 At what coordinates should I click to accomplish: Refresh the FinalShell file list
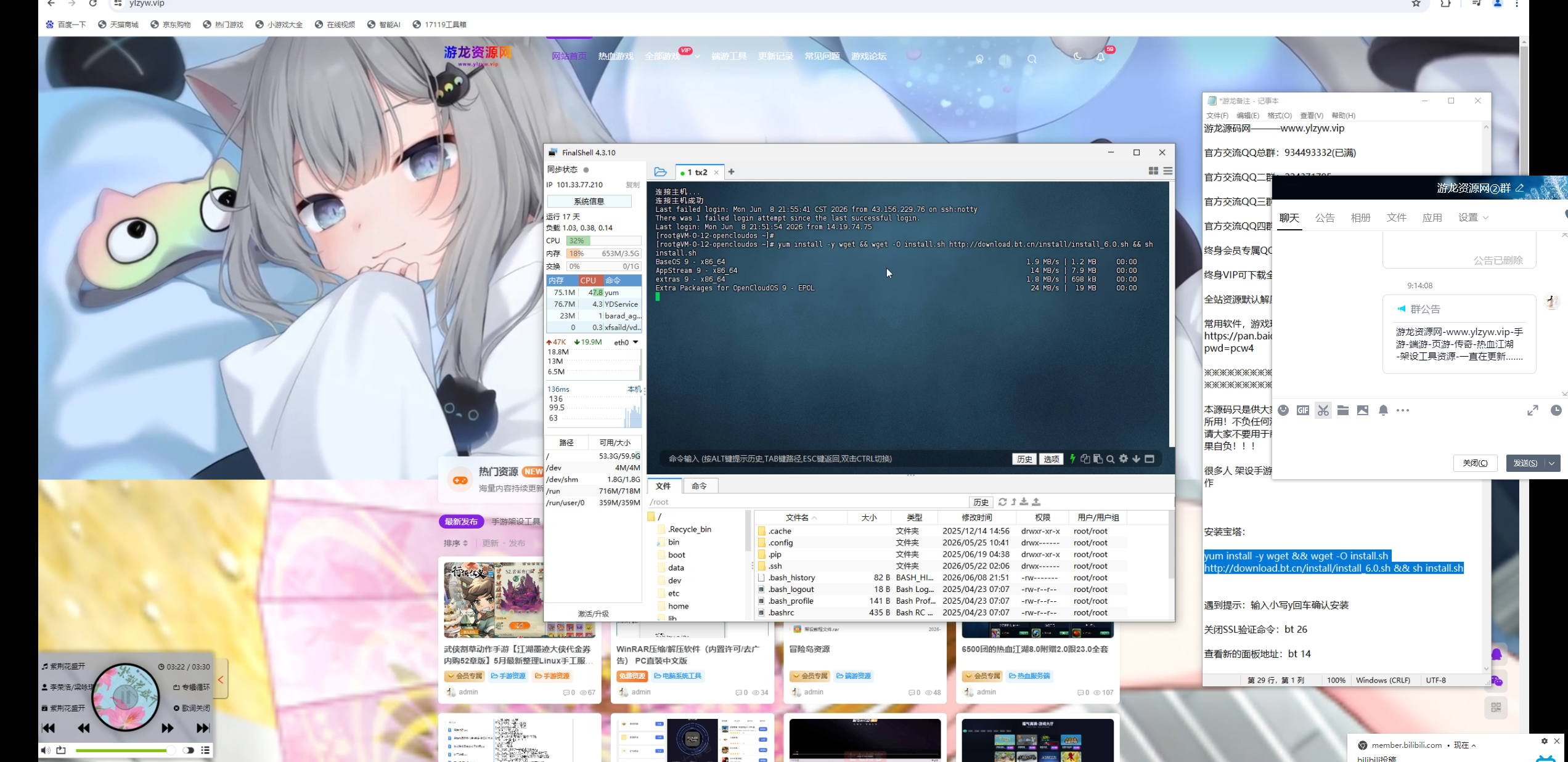(1002, 502)
